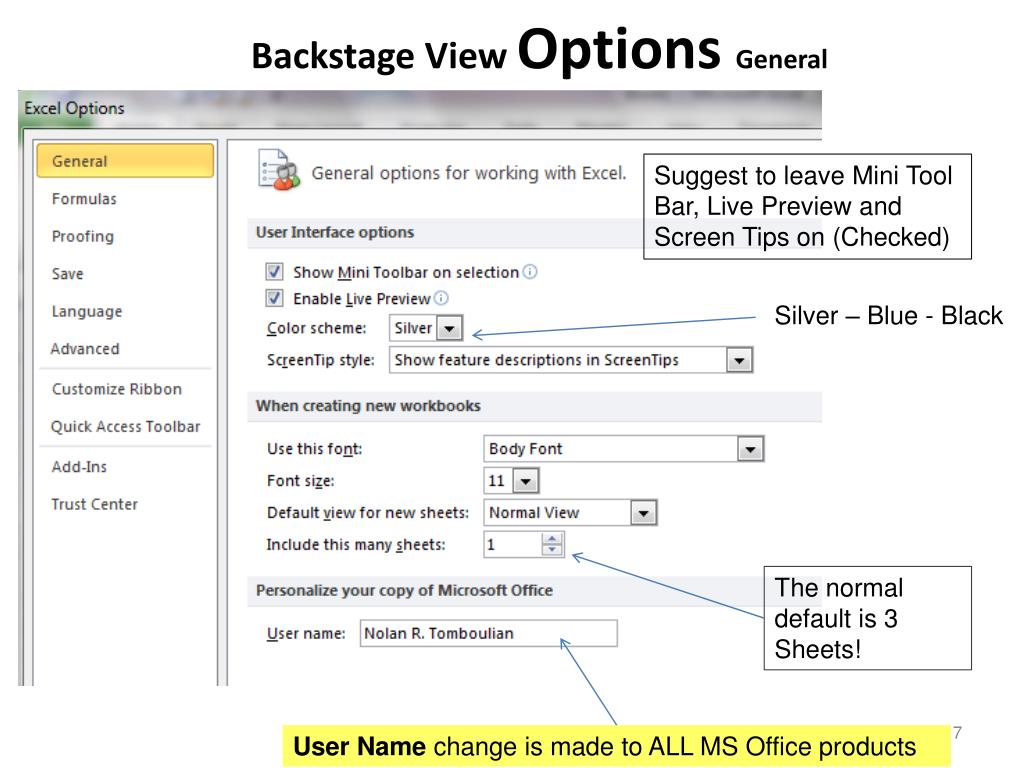The height and width of the screenshot is (768, 1024).
Task: Click the User Interface options section header
Action: pyautogui.click(x=335, y=232)
